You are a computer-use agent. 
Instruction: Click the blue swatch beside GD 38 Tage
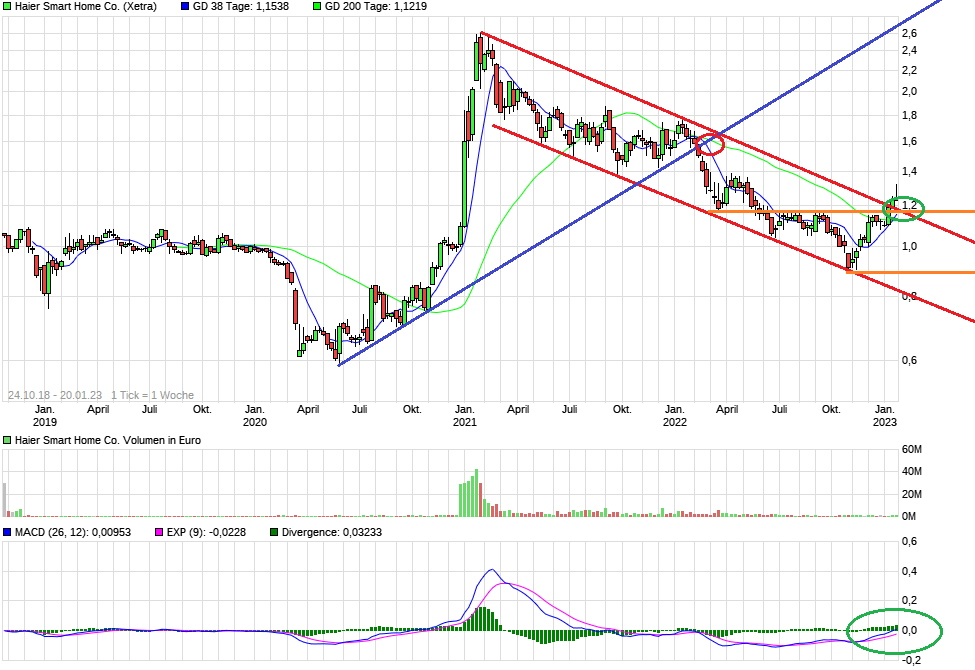(185, 6)
